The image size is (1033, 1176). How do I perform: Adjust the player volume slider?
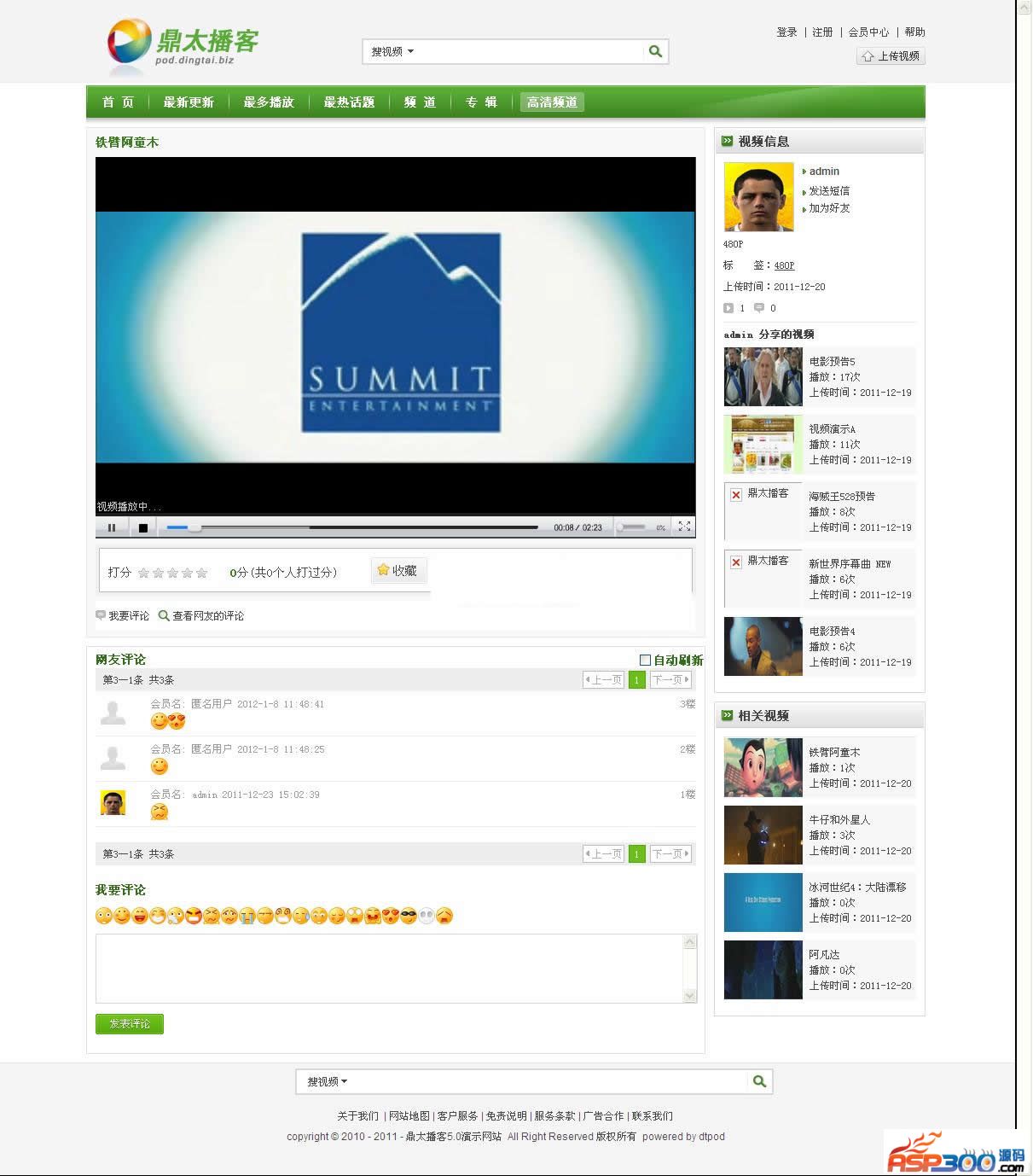point(631,527)
